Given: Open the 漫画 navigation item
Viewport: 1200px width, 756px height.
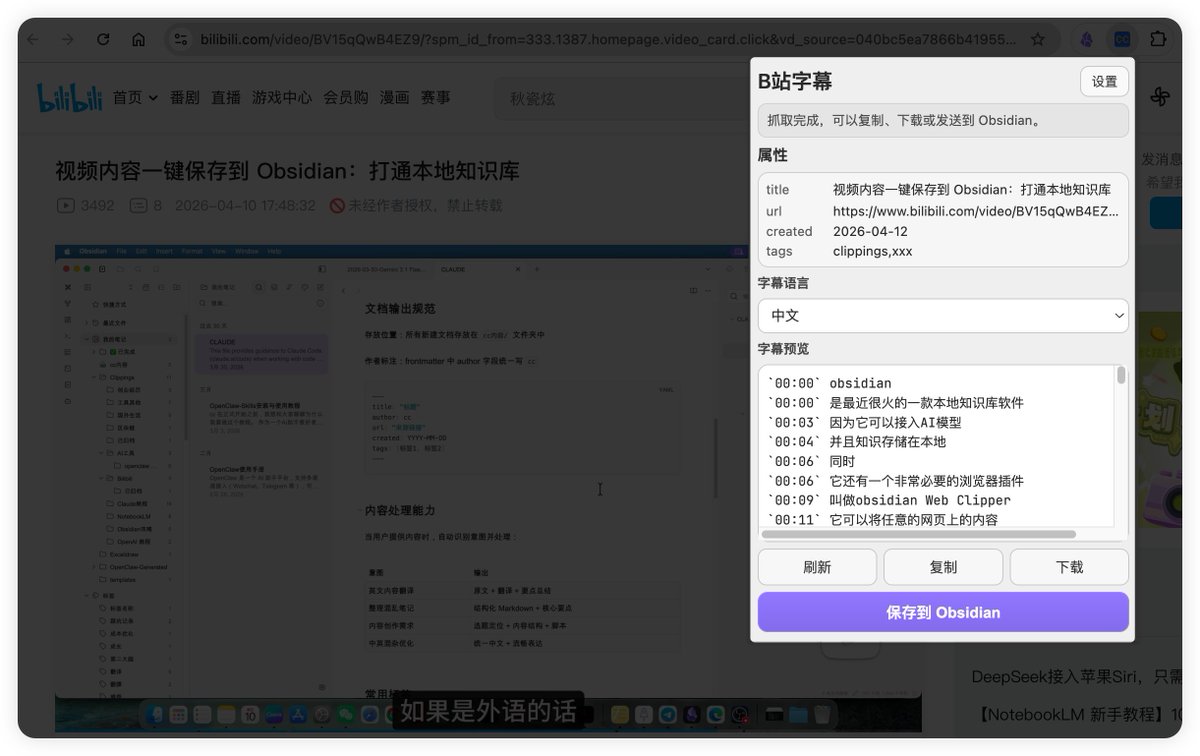Looking at the screenshot, I should coord(395,97).
